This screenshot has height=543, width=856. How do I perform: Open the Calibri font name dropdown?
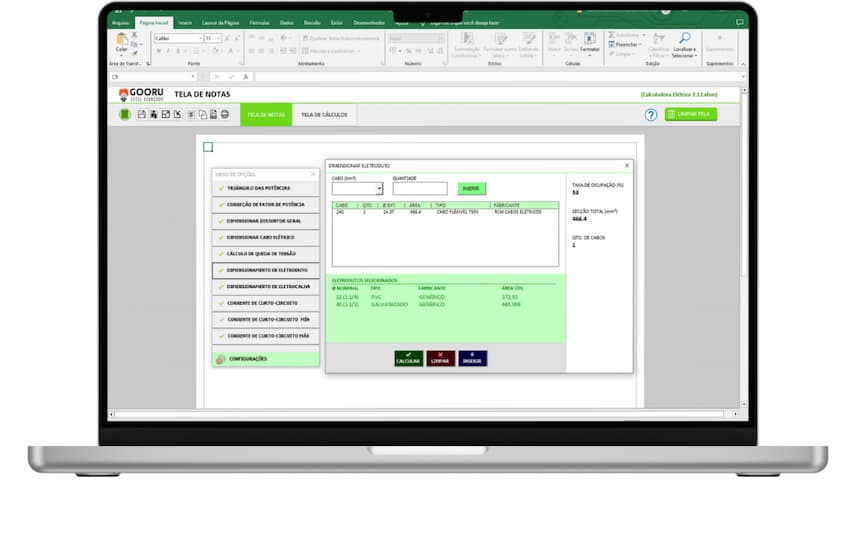(x=201, y=38)
